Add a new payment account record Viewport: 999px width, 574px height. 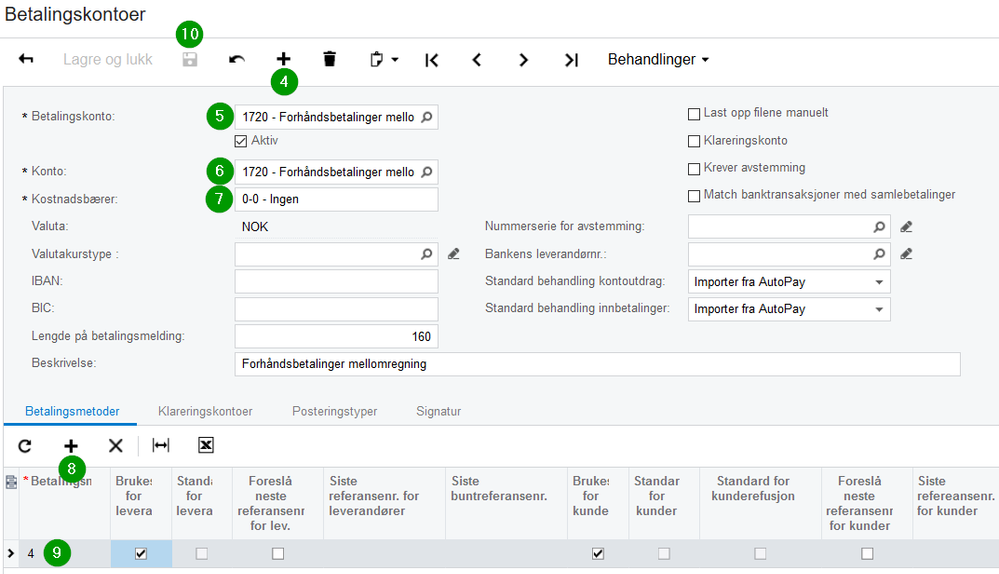284,60
